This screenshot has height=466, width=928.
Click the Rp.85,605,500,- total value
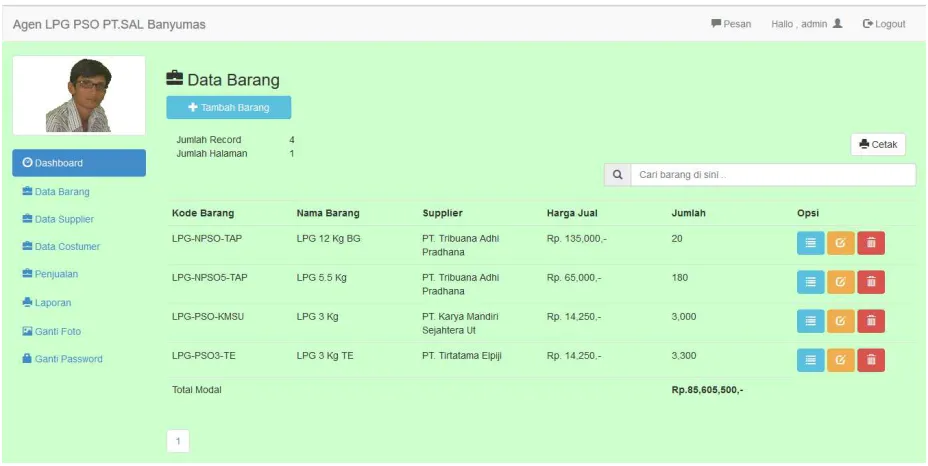tap(708, 390)
